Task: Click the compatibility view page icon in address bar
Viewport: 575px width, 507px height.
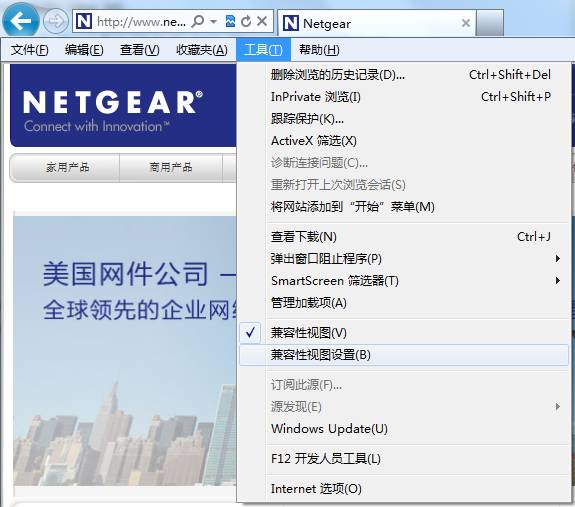Action: point(230,21)
